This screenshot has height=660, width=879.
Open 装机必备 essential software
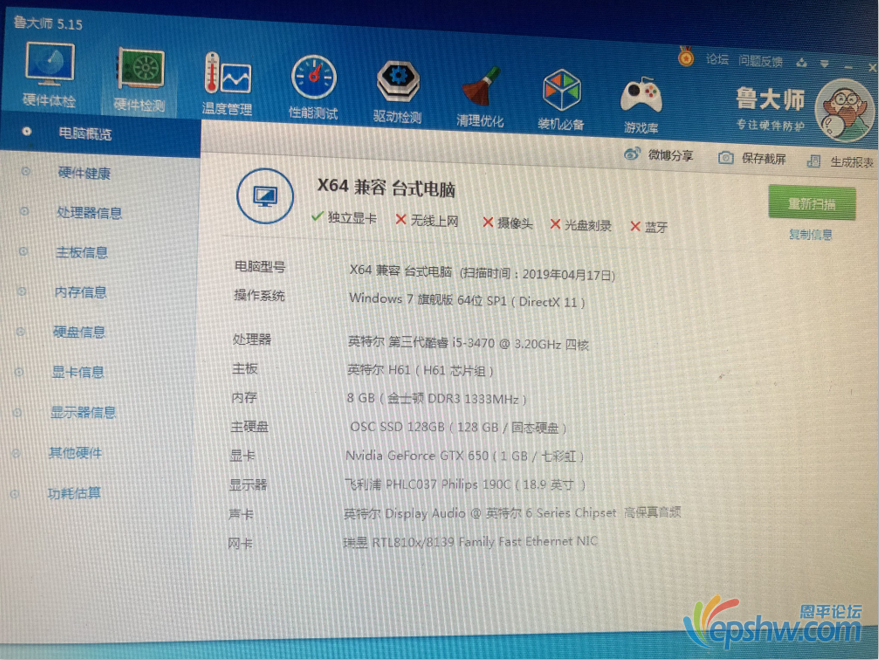[x=561, y=100]
